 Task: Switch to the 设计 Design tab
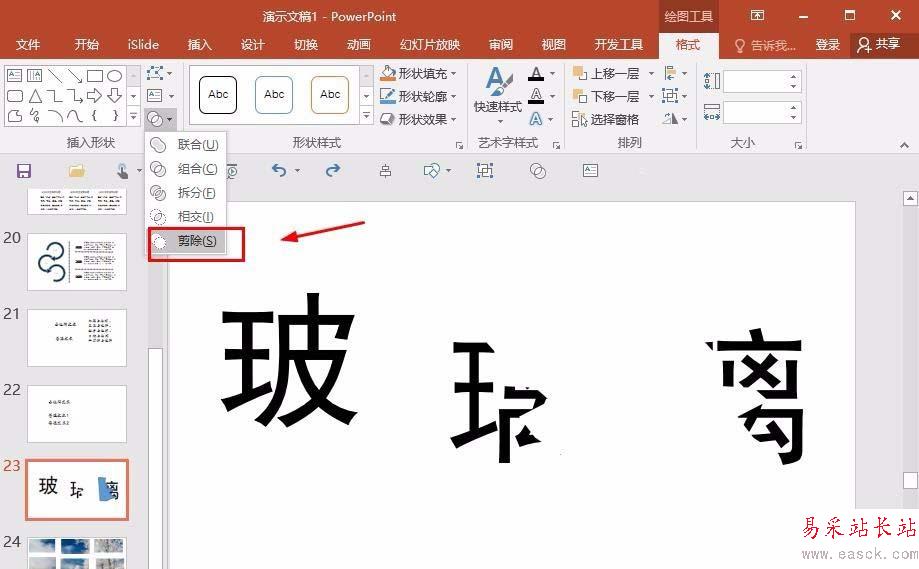pyautogui.click(x=253, y=45)
